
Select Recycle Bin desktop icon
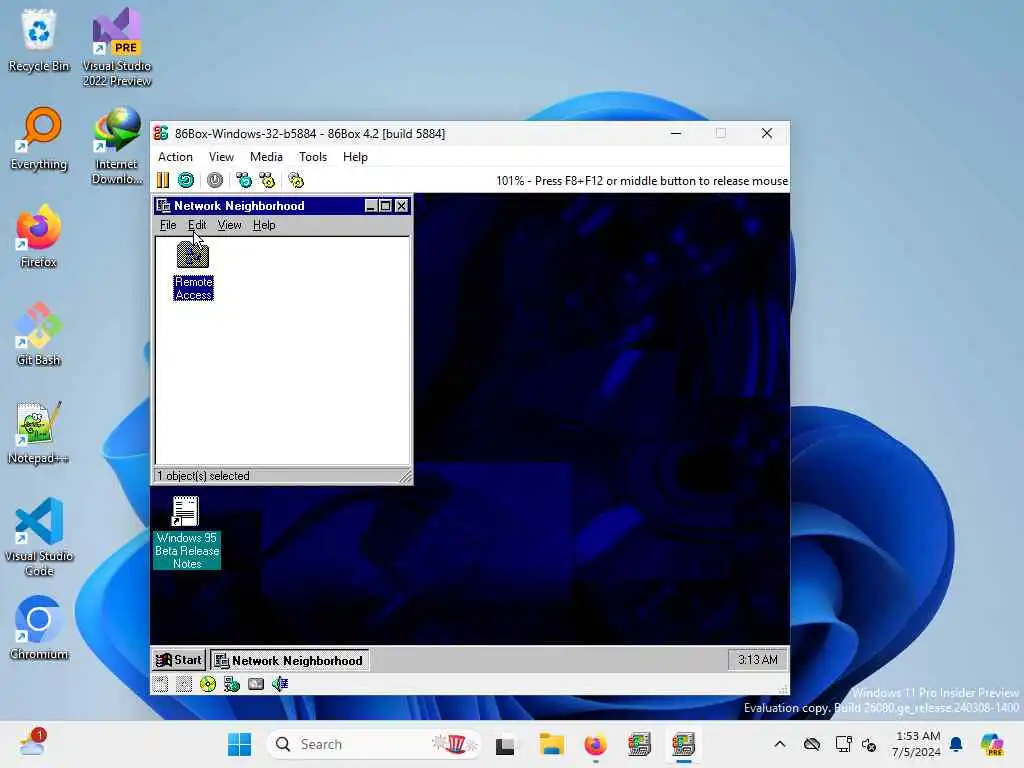39,40
